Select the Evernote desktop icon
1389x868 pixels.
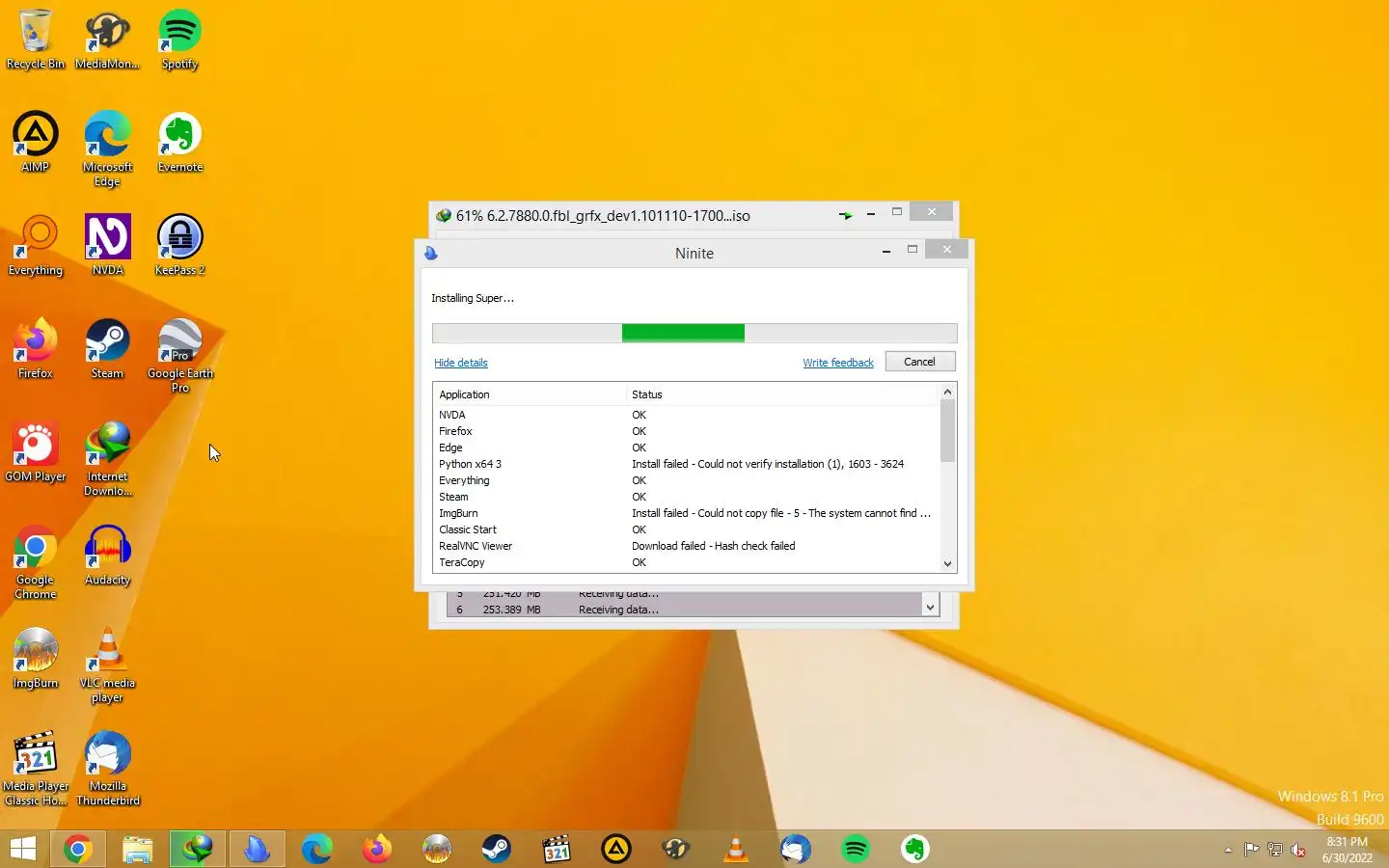click(x=180, y=143)
